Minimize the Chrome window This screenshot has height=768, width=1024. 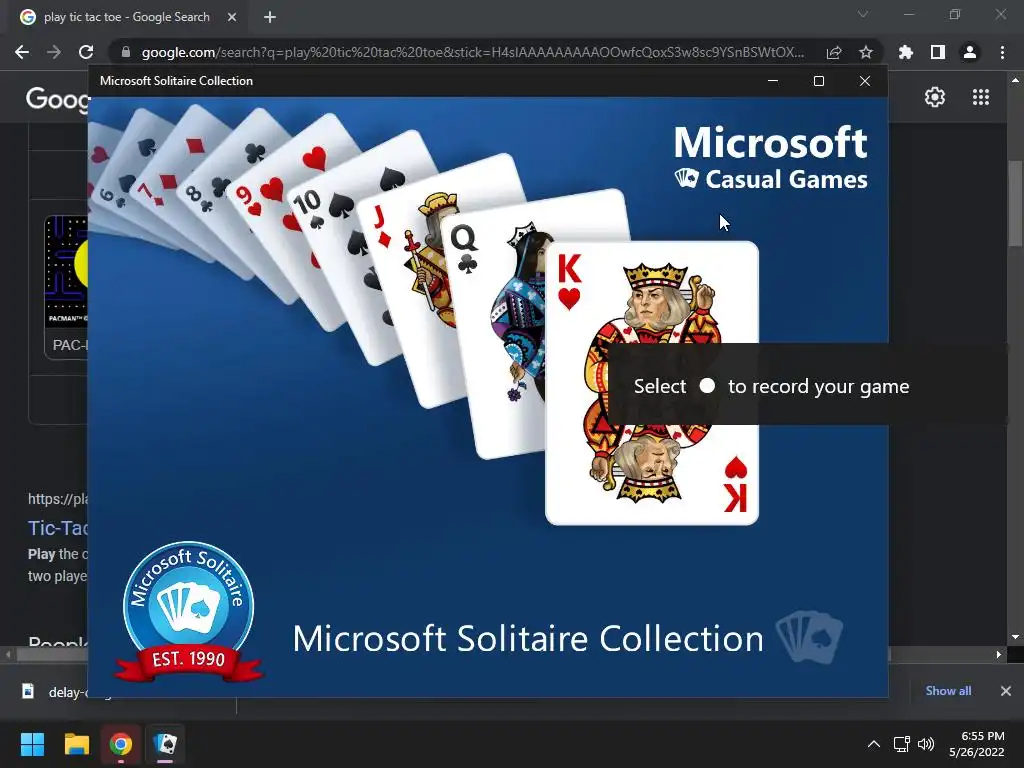tap(908, 14)
